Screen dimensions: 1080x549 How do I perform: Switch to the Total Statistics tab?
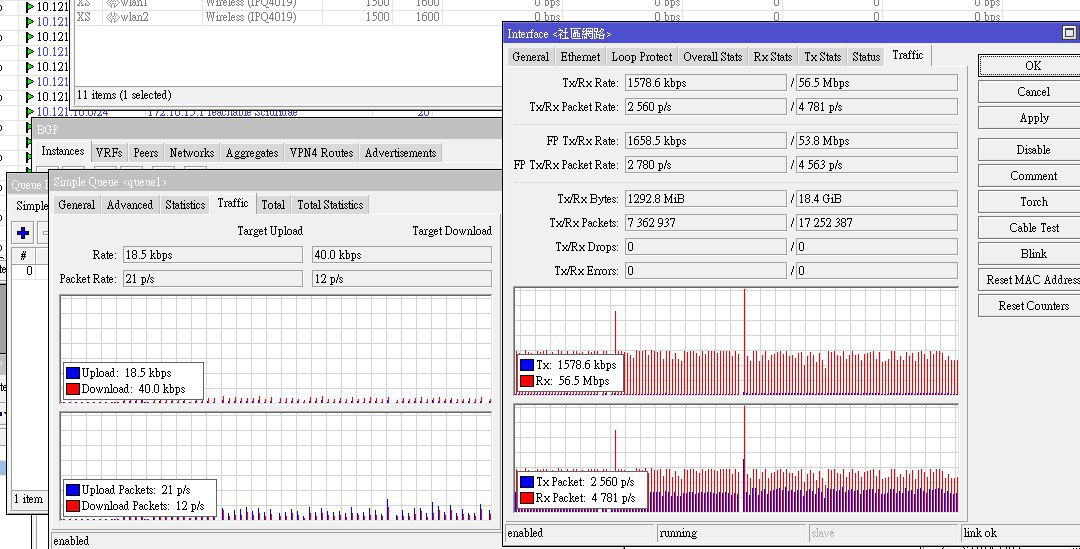tap(330, 205)
